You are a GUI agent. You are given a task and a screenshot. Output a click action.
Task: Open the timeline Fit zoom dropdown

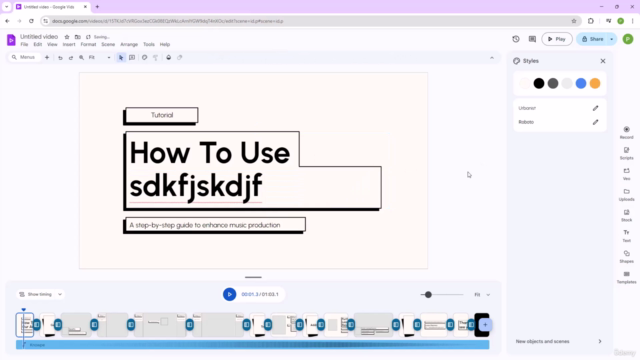point(482,295)
